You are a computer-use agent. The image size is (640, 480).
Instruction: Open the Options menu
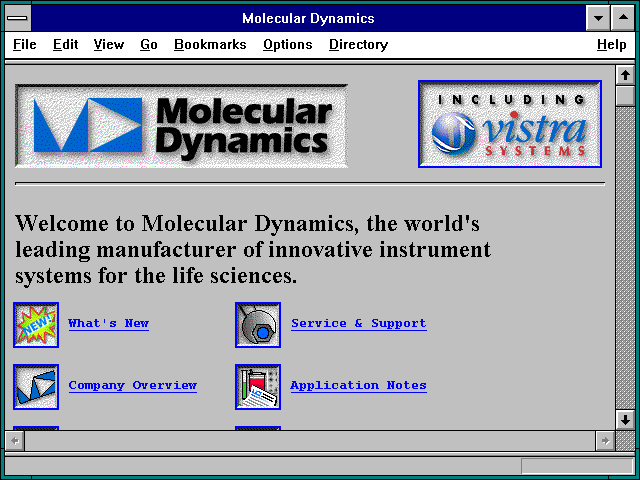287,44
